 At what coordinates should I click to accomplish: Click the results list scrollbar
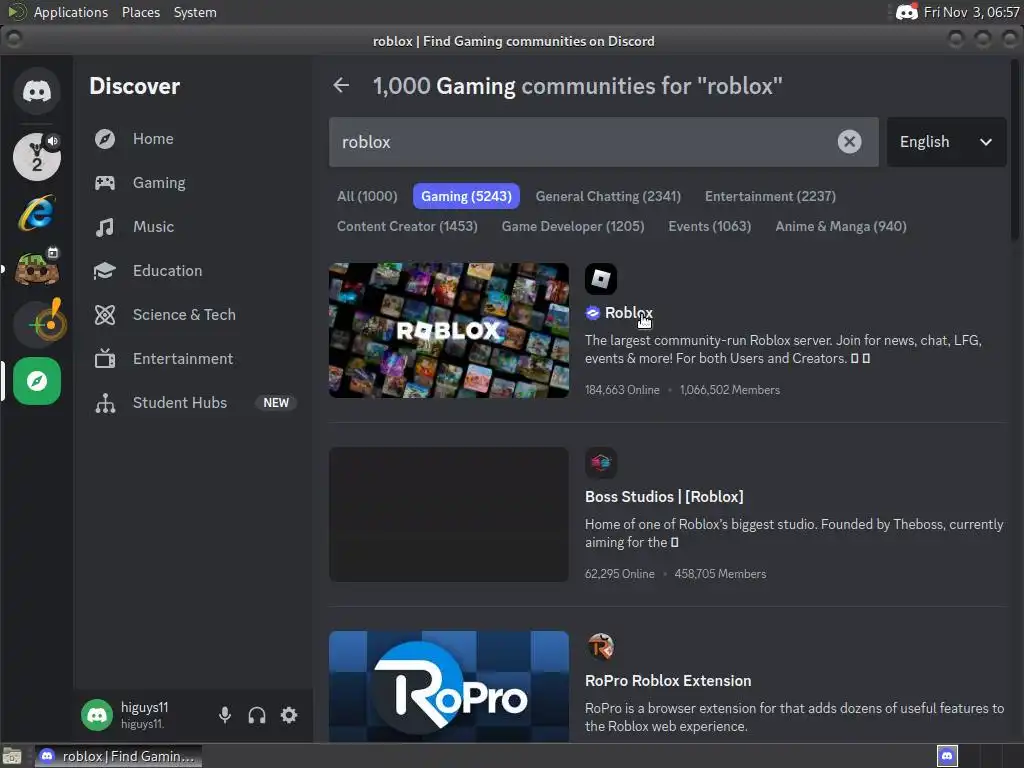click(x=1015, y=150)
